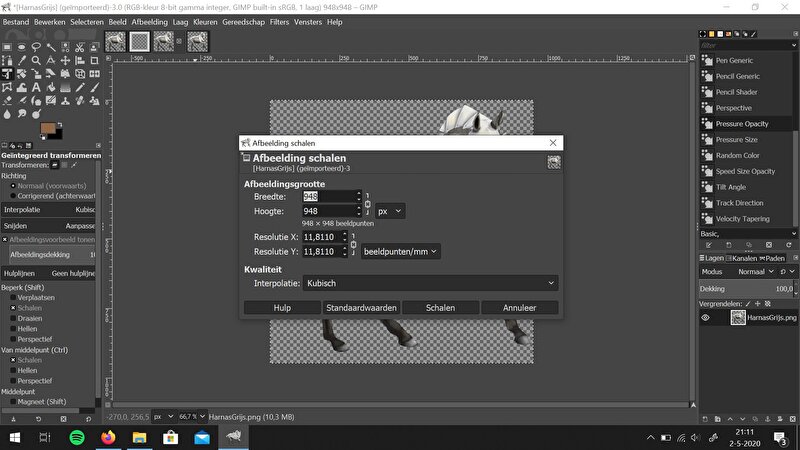Select the Eraser tool
Image resolution: width=800 pixels, height=450 pixels.
7,101
